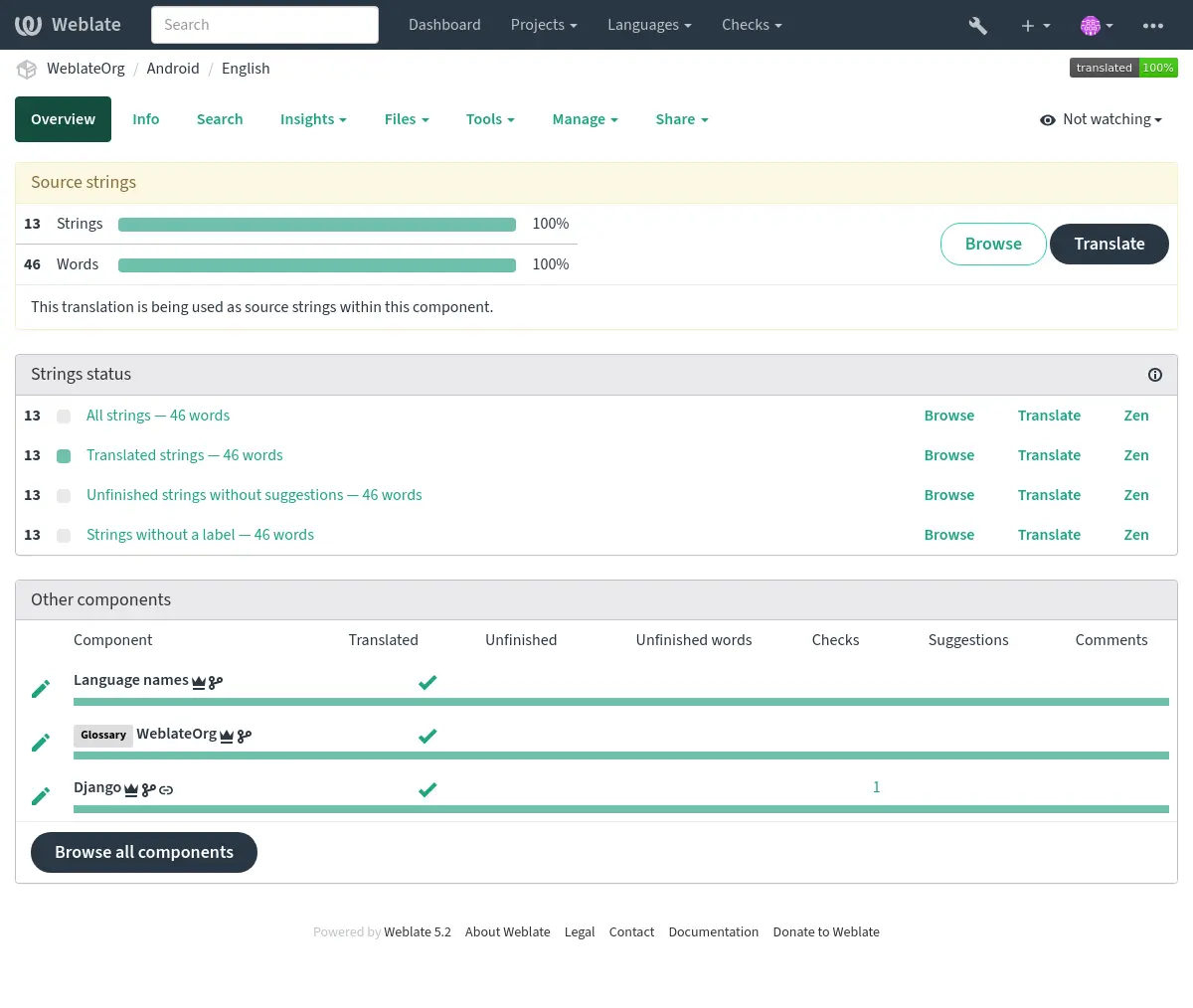
Task: Click the Strings progress bar
Action: click(x=317, y=225)
